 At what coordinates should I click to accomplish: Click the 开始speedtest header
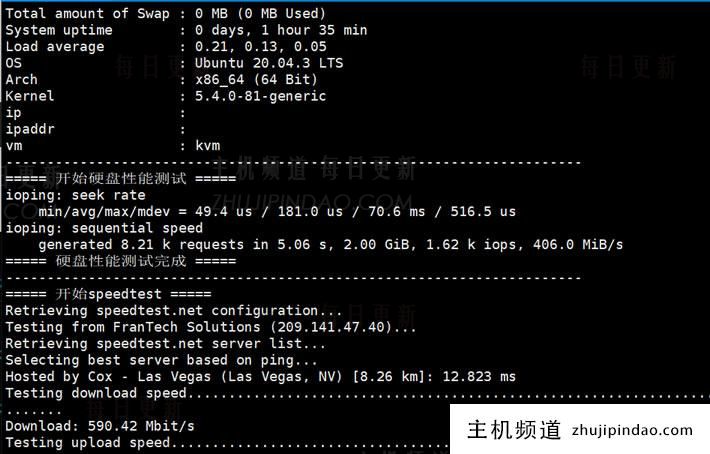click(108, 294)
